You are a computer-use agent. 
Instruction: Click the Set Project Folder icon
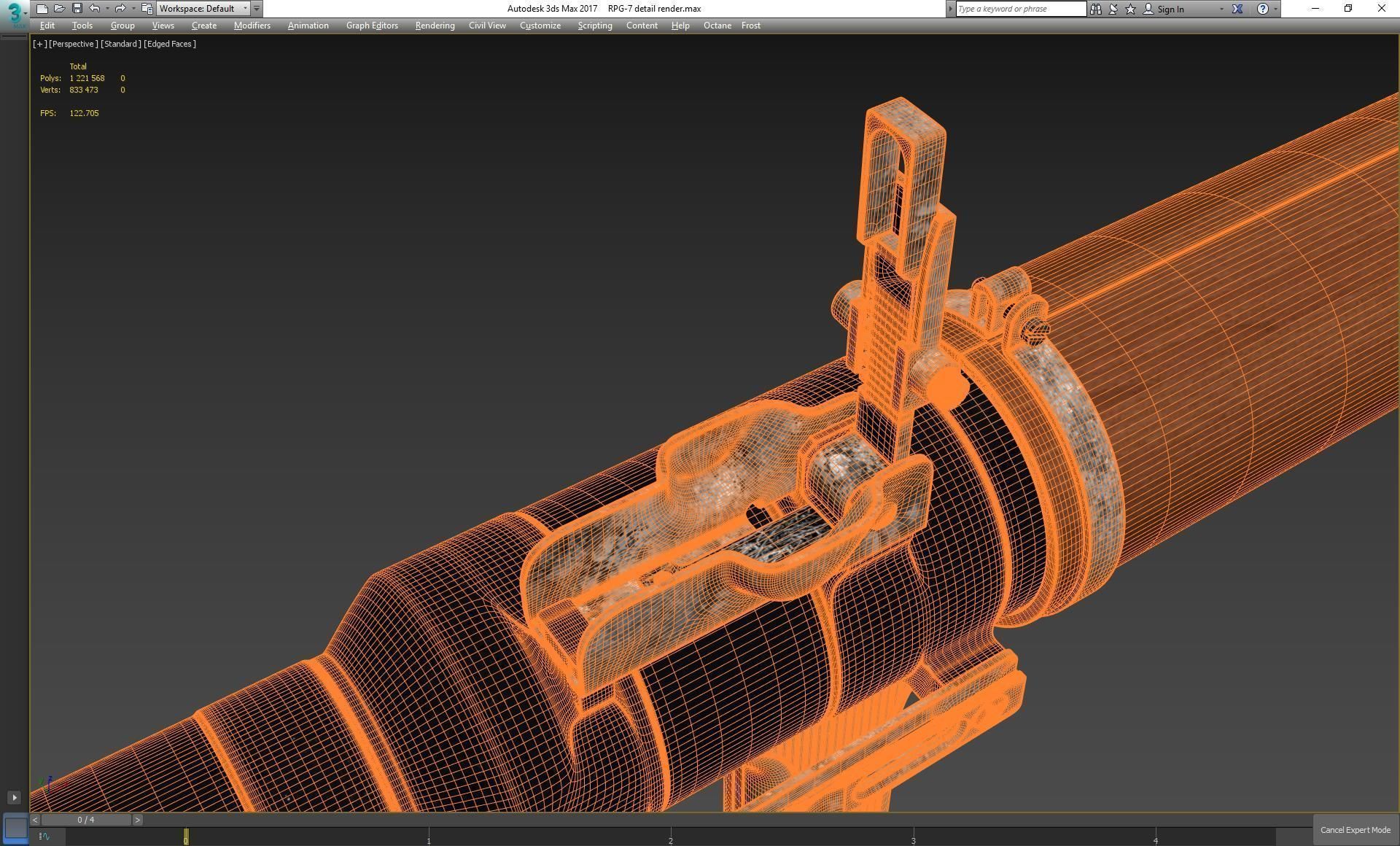coord(147,9)
